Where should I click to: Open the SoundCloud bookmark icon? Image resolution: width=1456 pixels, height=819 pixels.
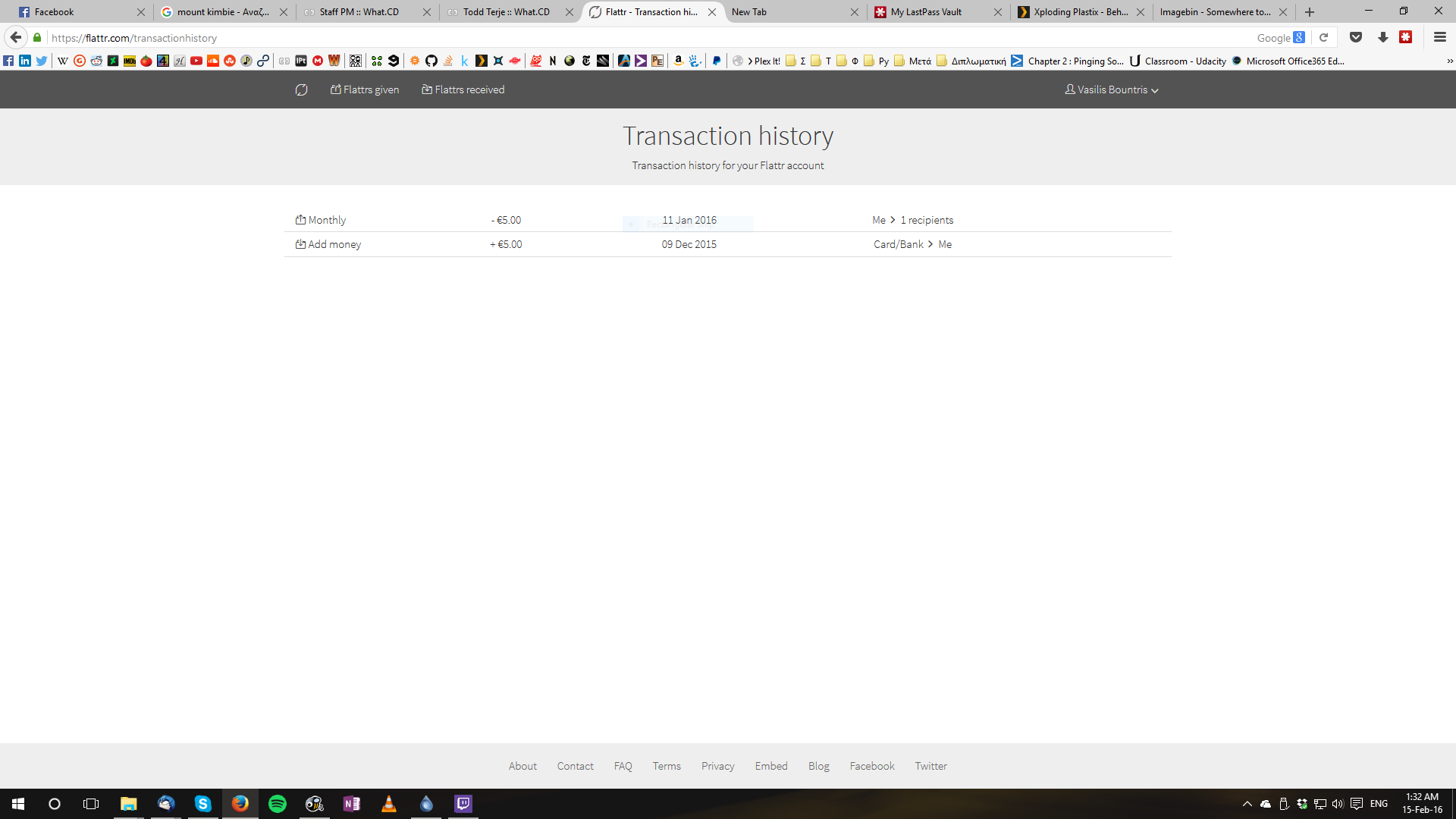coord(213,61)
